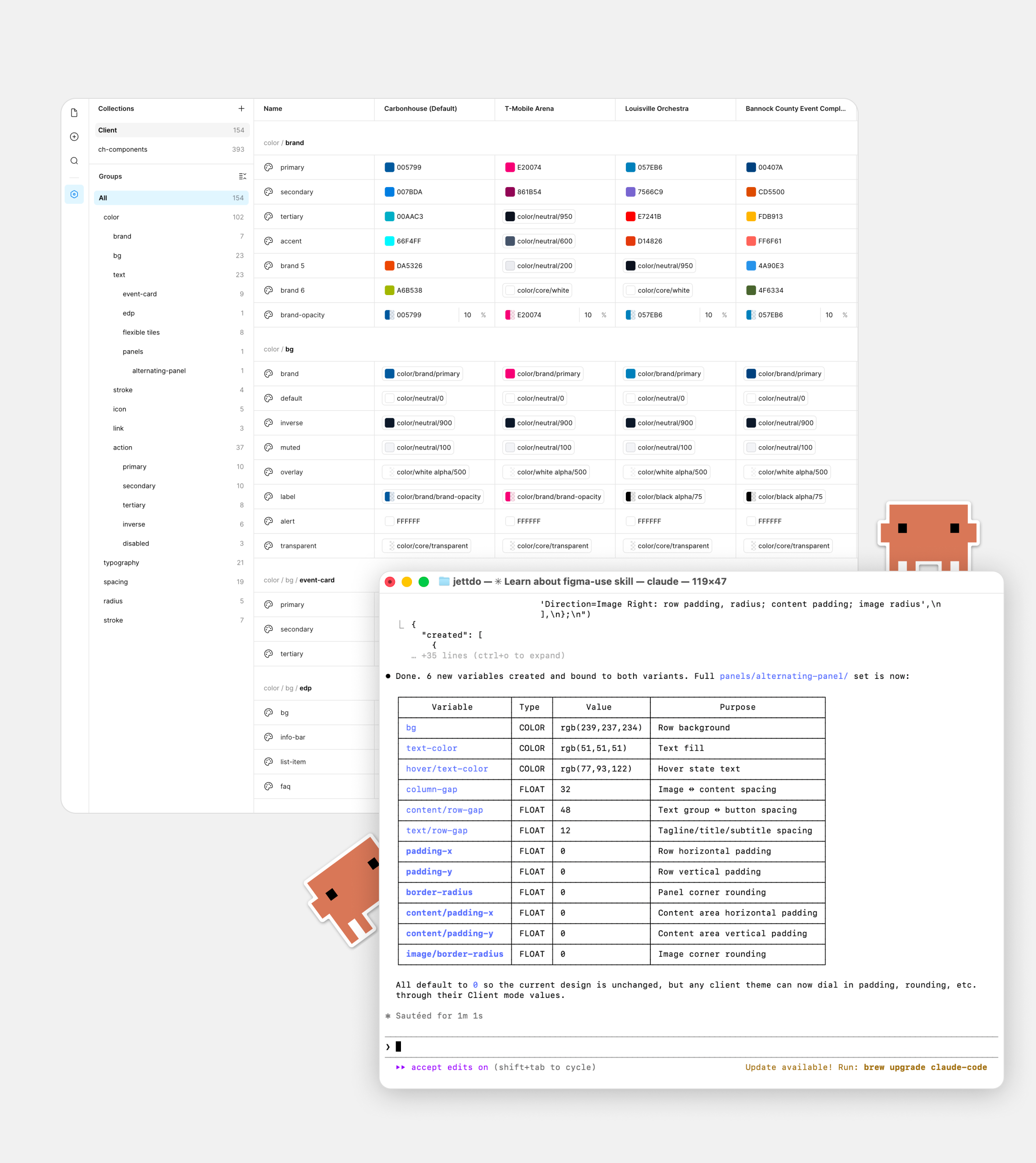Click the green zoom button on terminal
Screen dimensions: 1036x1163
[x=424, y=581]
